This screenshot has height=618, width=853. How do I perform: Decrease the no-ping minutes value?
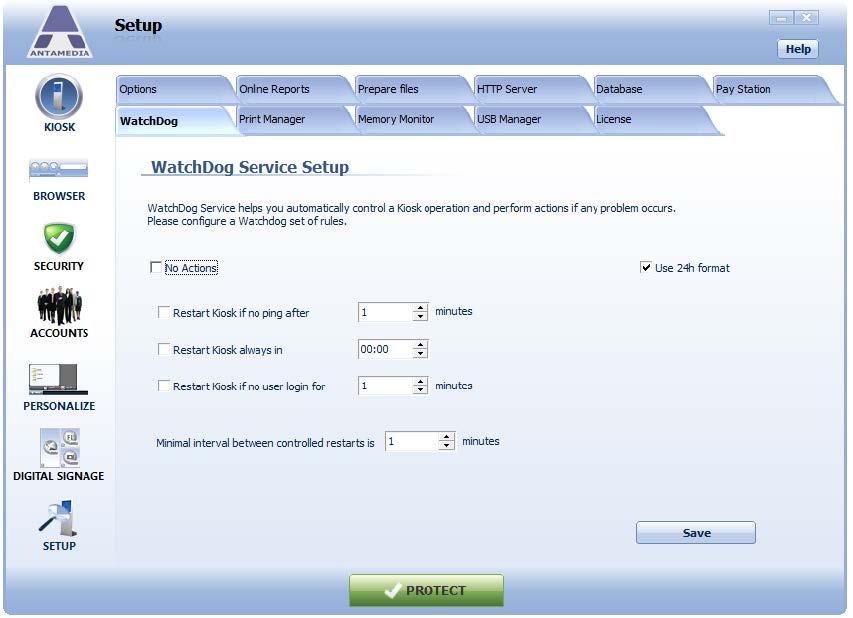click(420, 316)
